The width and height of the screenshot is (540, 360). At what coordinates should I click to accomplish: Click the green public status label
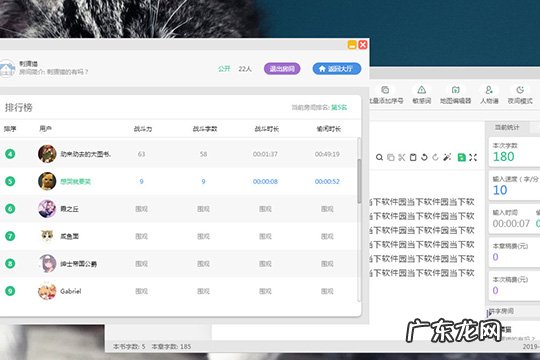pyautogui.click(x=224, y=69)
